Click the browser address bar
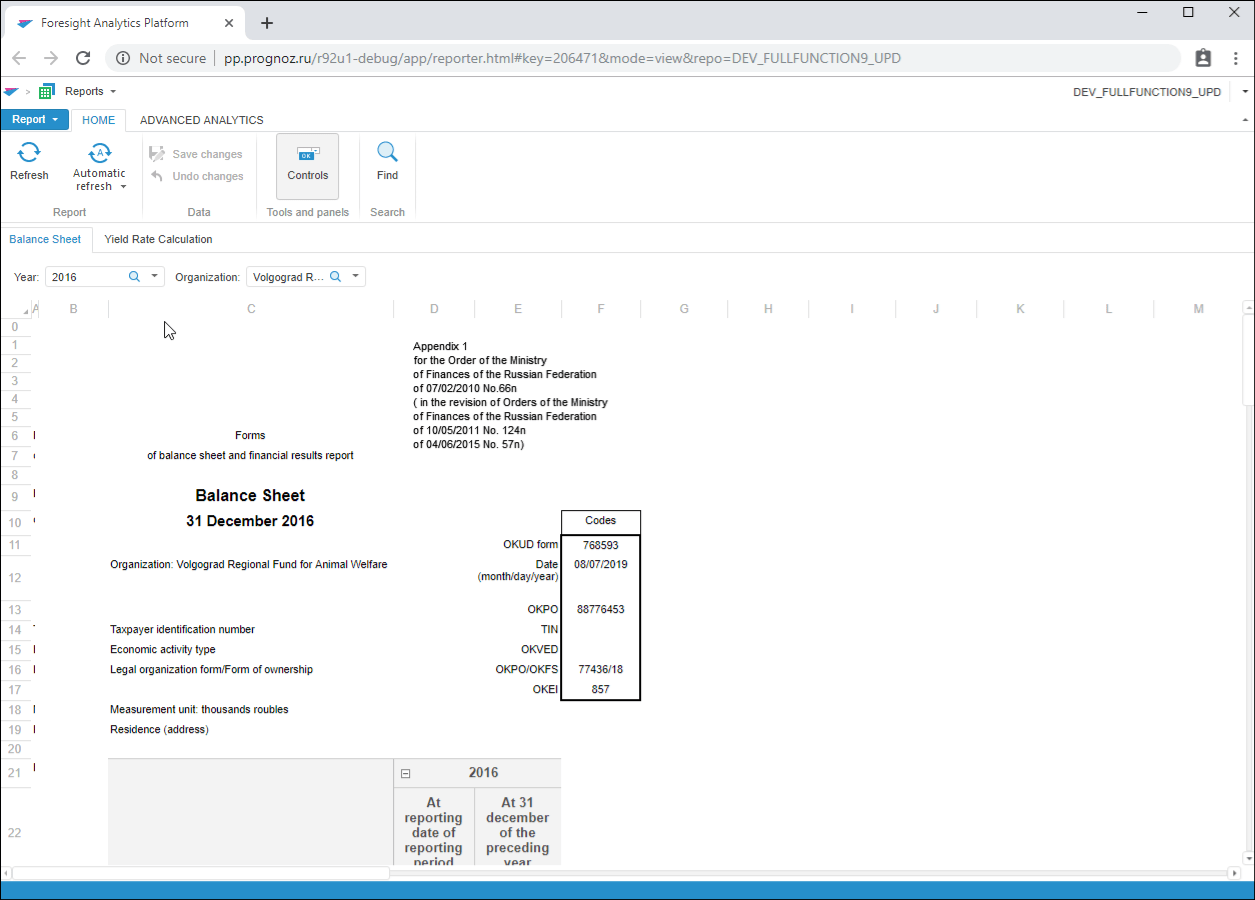Viewport: 1255px width, 900px height. pyautogui.click(x=560, y=58)
